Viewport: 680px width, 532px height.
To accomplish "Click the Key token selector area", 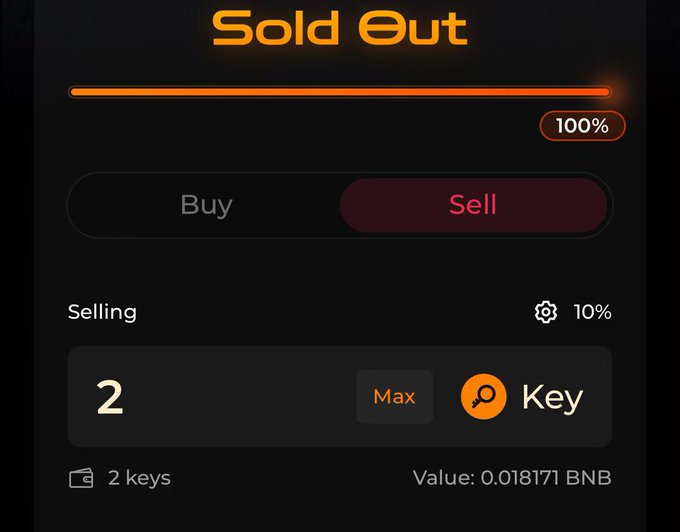I will (x=522, y=396).
